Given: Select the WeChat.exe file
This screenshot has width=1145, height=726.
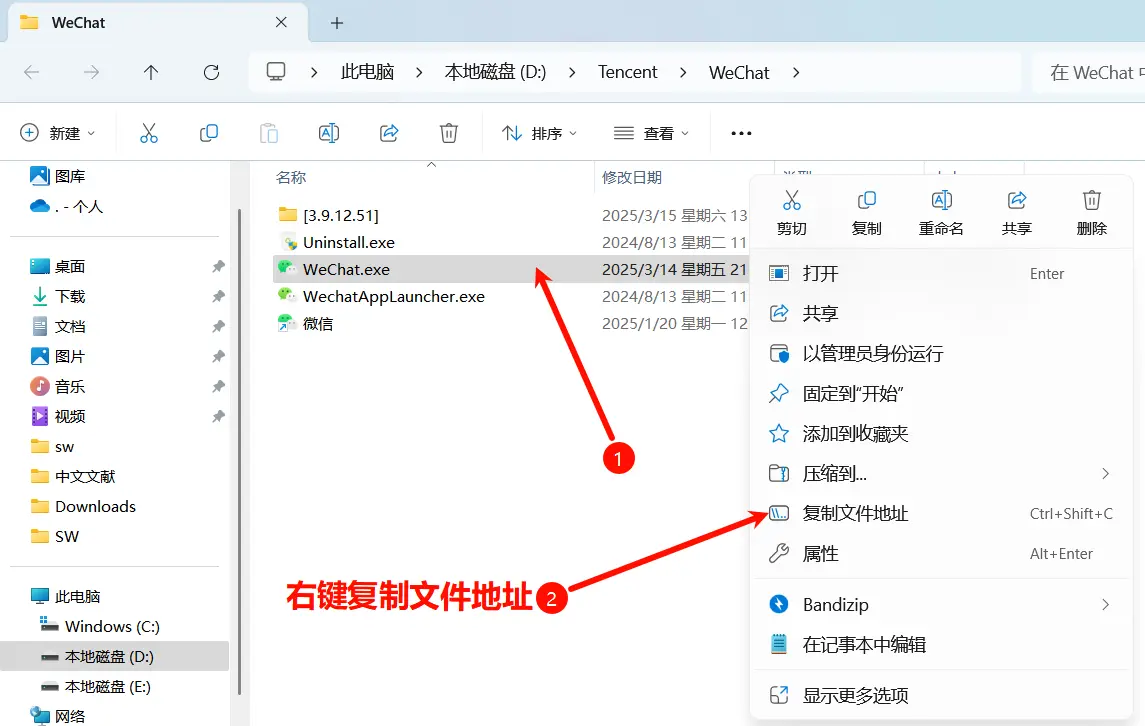Looking at the screenshot, I should [x=510, y=270].
